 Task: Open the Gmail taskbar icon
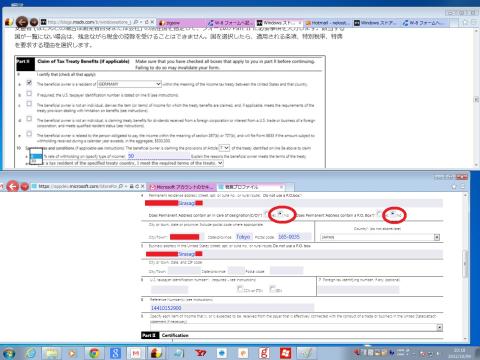tap(136, 353)
